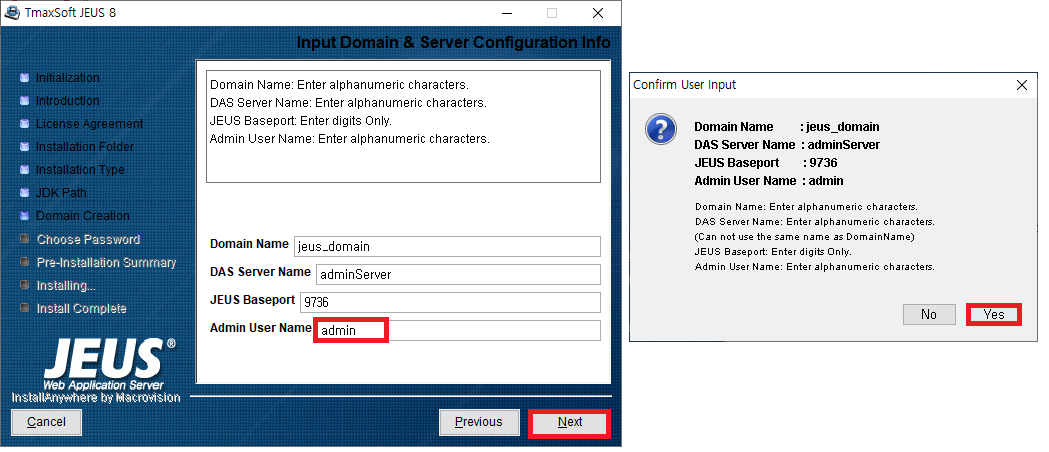
Task: Select the License Agreement step label
Action: coord(90,124)
